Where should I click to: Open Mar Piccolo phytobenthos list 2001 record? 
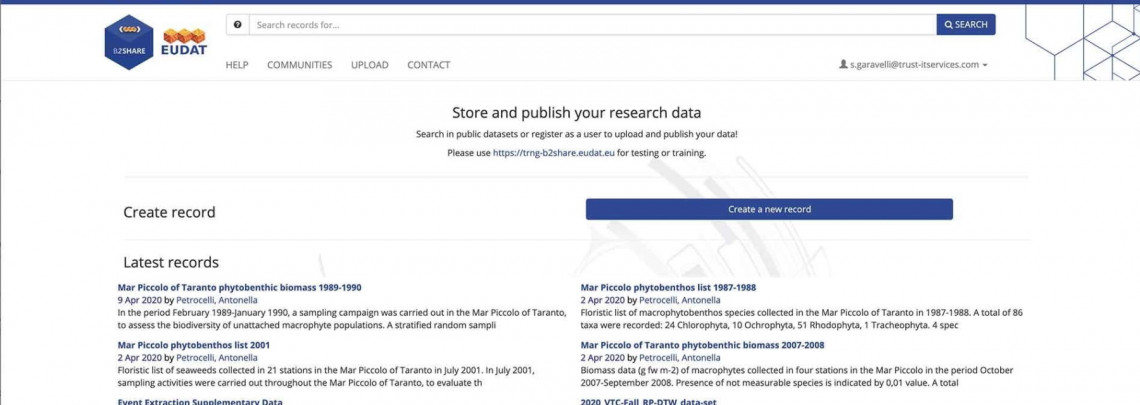pos(193,345)
